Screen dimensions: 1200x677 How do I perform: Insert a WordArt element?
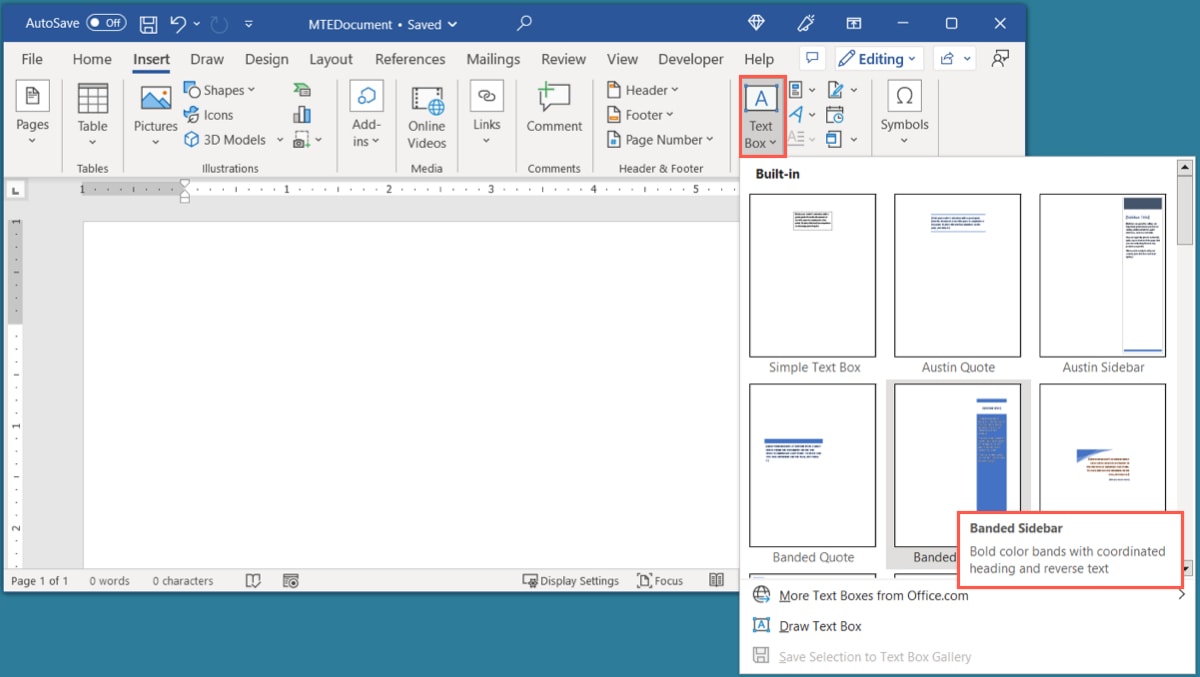(x=795, y=114)
